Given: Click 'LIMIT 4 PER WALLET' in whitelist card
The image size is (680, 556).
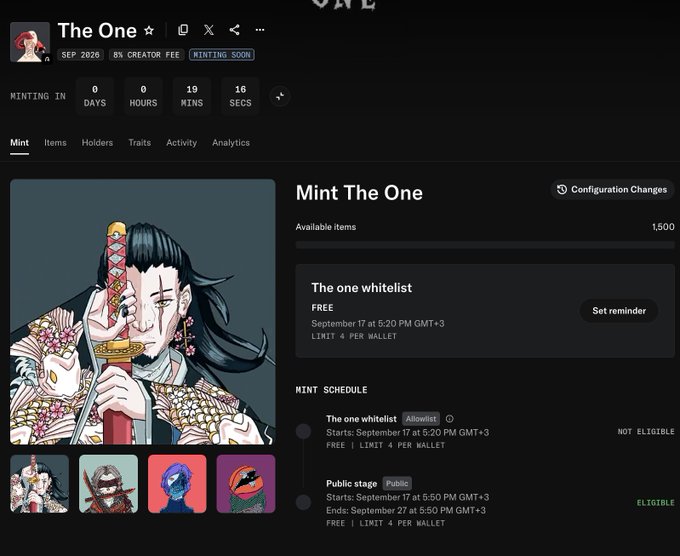Looking at the screenshot, I should click(x=354, y=336).
